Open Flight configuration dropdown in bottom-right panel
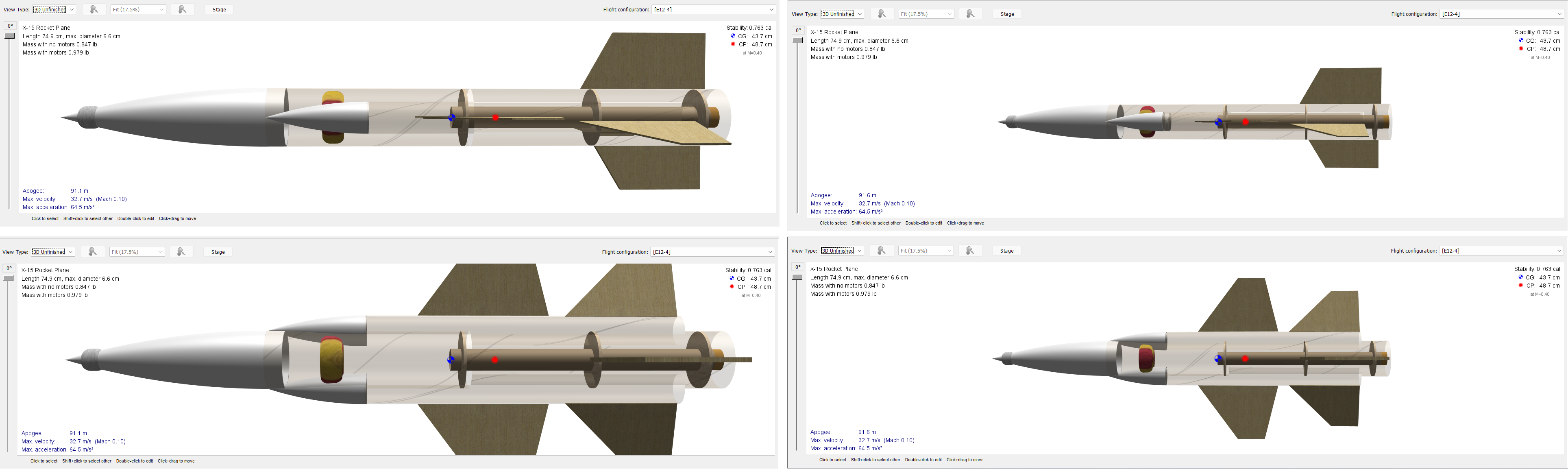Image resolution: width=1568 pixels, height=469 pixels. point(1502,250)
